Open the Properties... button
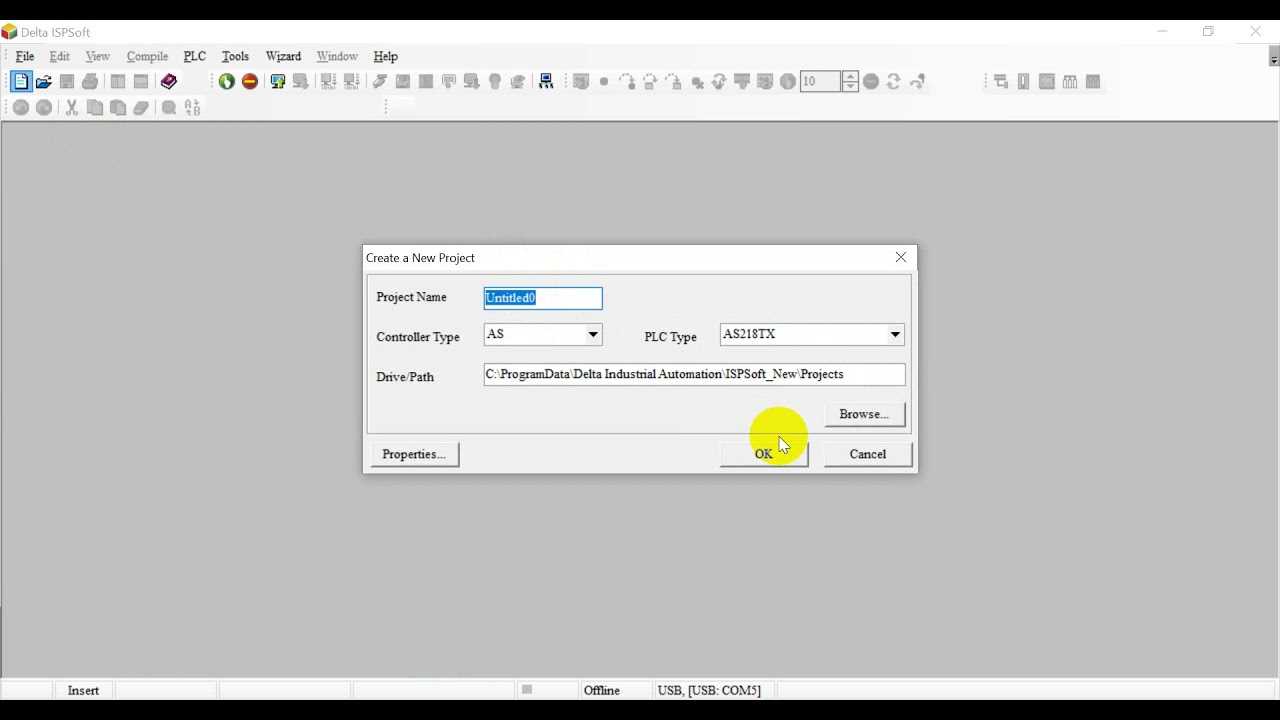The width and height of the screenshot is (1280, 720). (414, 454)
